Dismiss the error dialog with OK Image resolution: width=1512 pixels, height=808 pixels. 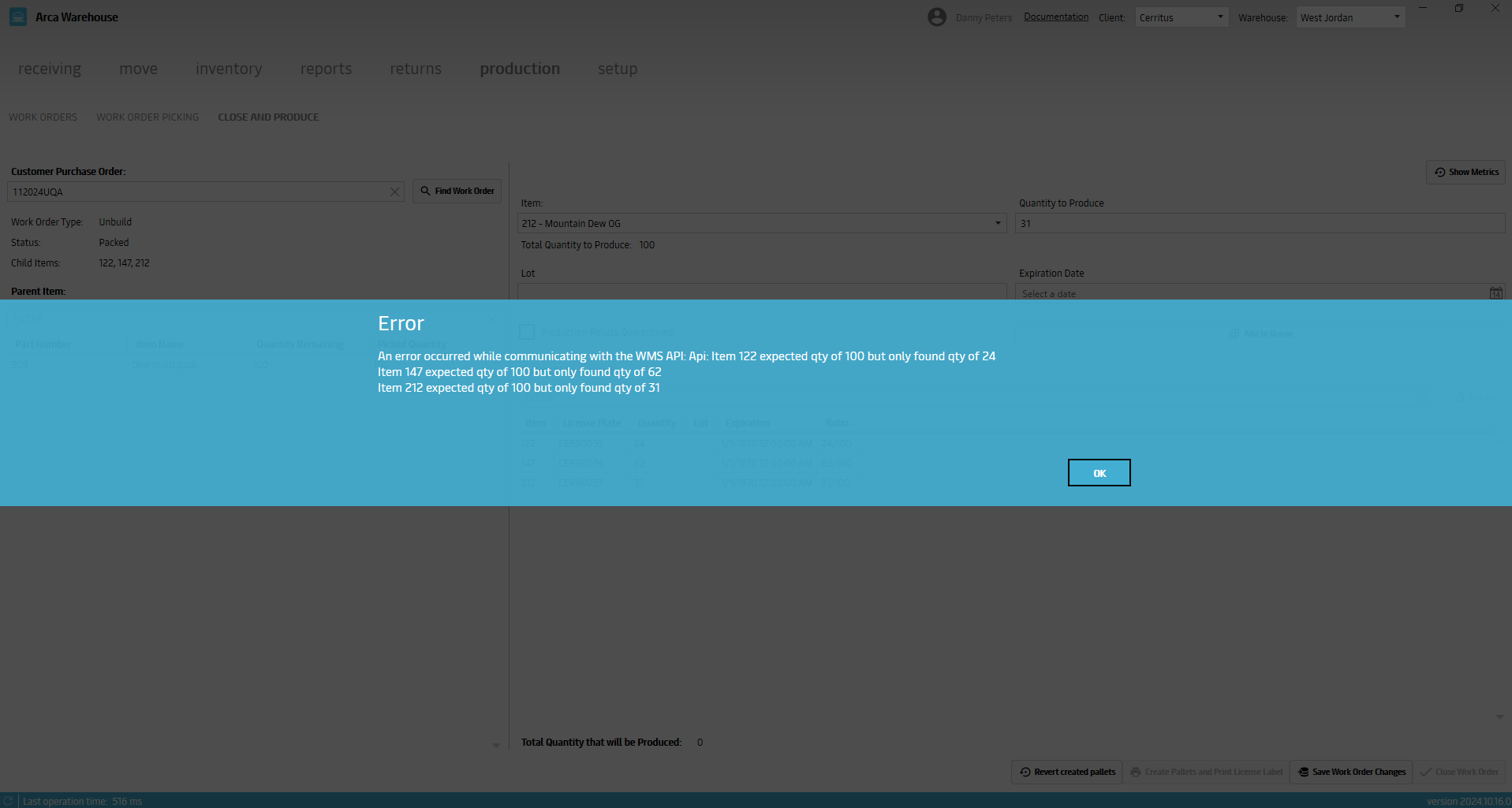pos(1099,473)
